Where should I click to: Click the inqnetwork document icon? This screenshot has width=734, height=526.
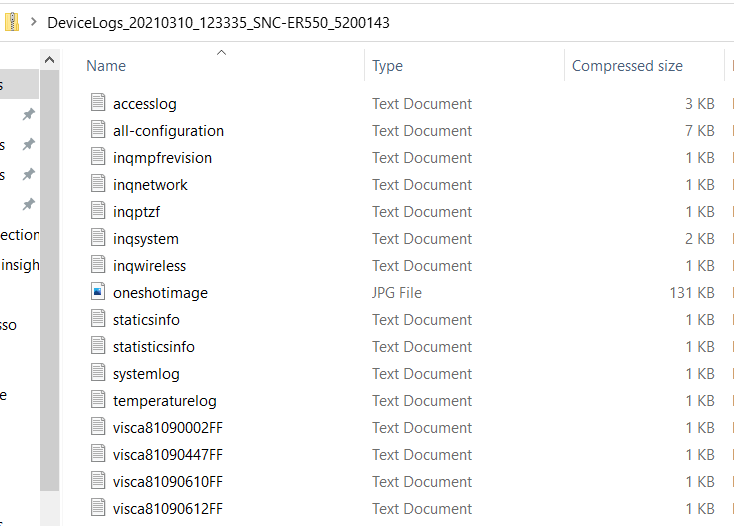point(97,184)
